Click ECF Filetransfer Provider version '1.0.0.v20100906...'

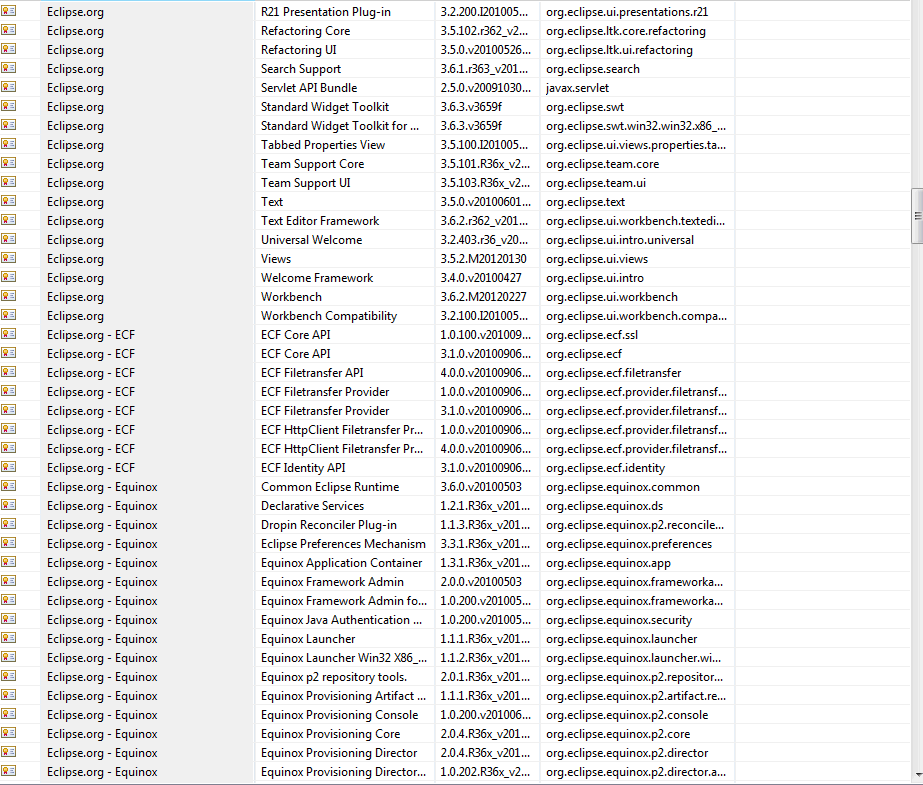[x=486, y=392]
